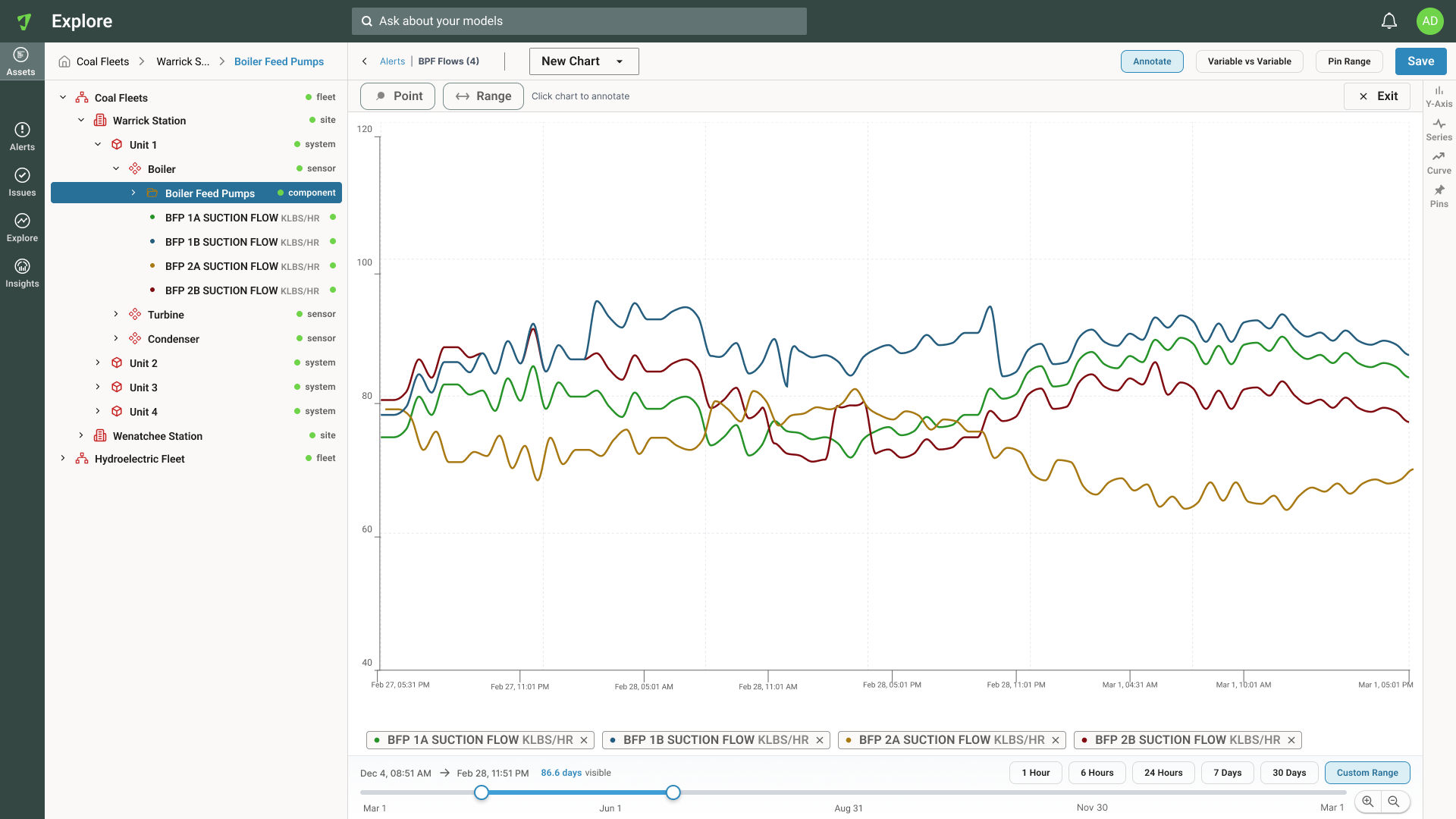This screenshot has width=1456, height=819.
Task: Open the Pins panel
Action: (x=1439, y=196)
